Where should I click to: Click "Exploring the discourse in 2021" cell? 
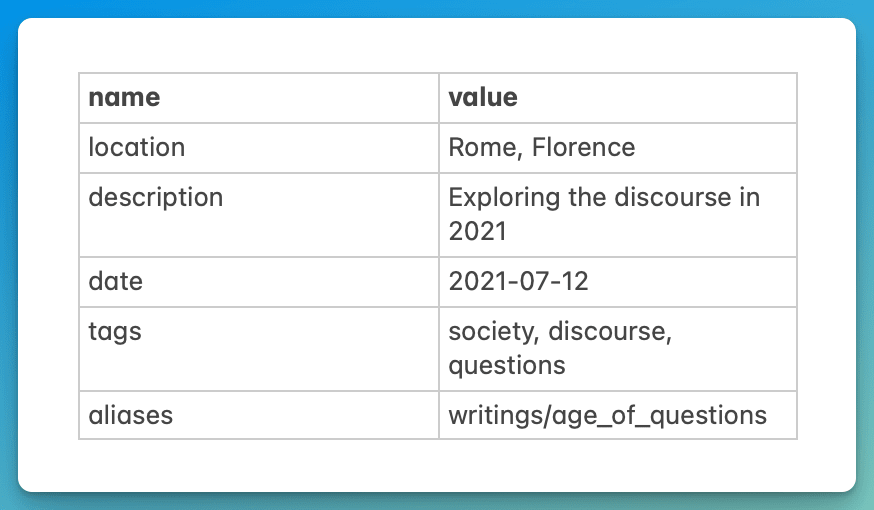tap(618, 215)
